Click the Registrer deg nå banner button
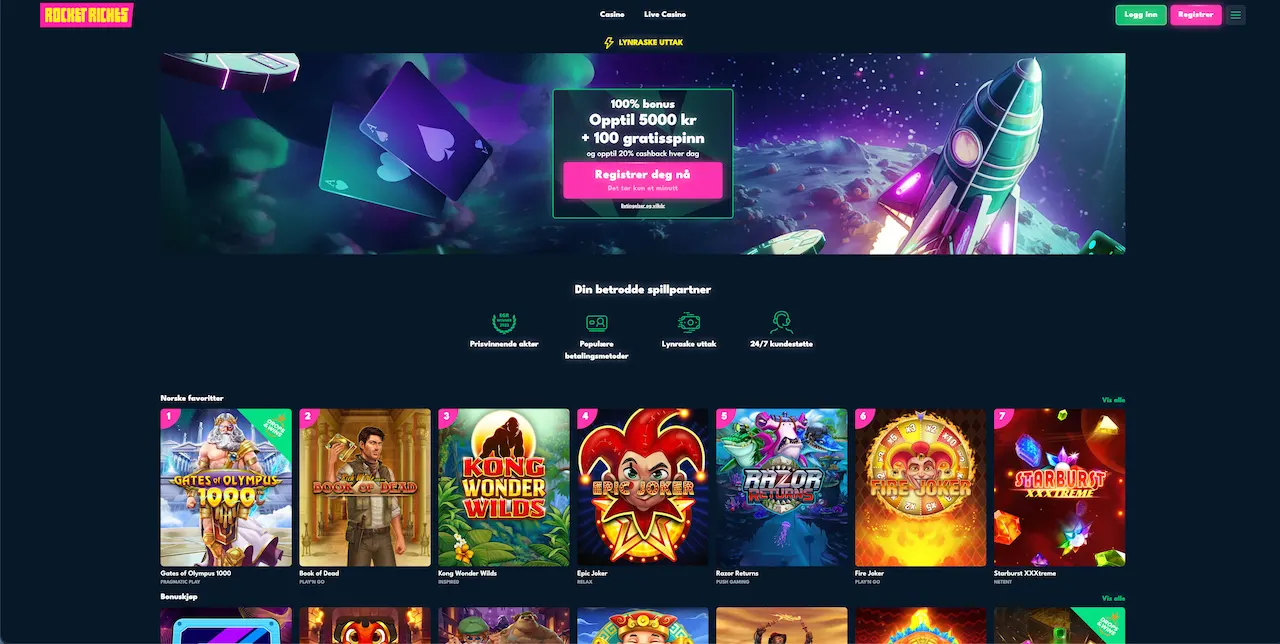1280x644 pixels. (x=643, y=180)
